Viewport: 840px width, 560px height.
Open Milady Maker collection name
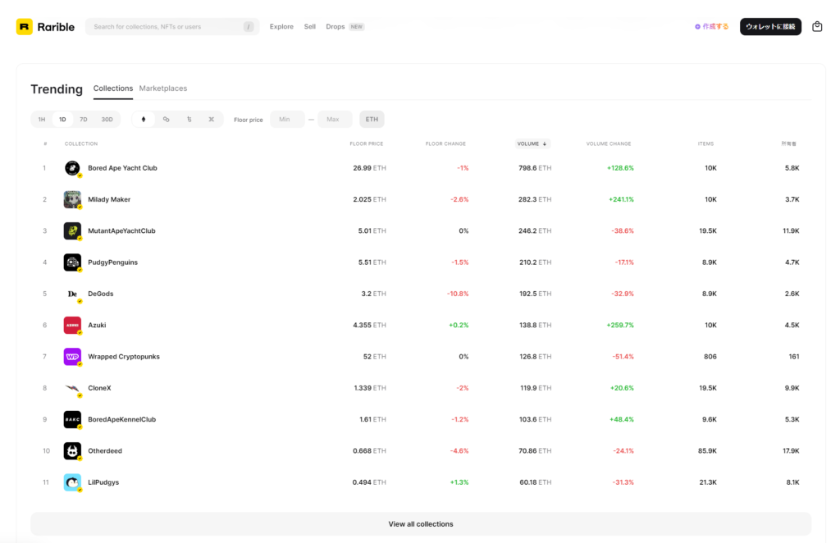tap(109, 199)
